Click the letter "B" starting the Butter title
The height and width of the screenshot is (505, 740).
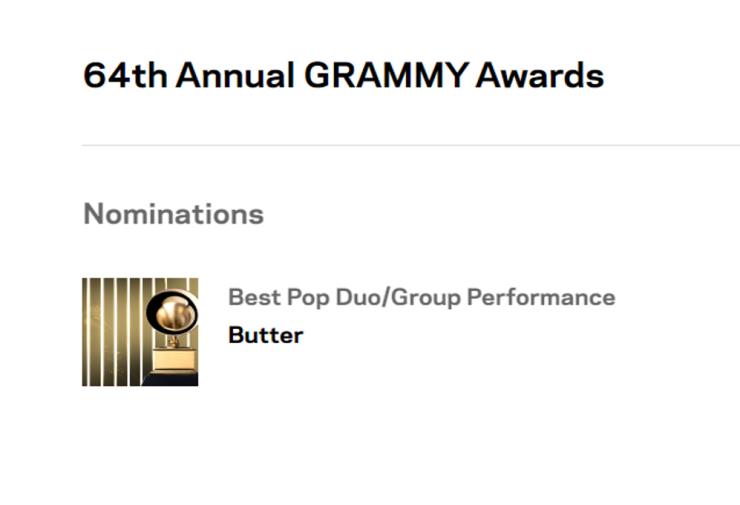tap(236, 335)
